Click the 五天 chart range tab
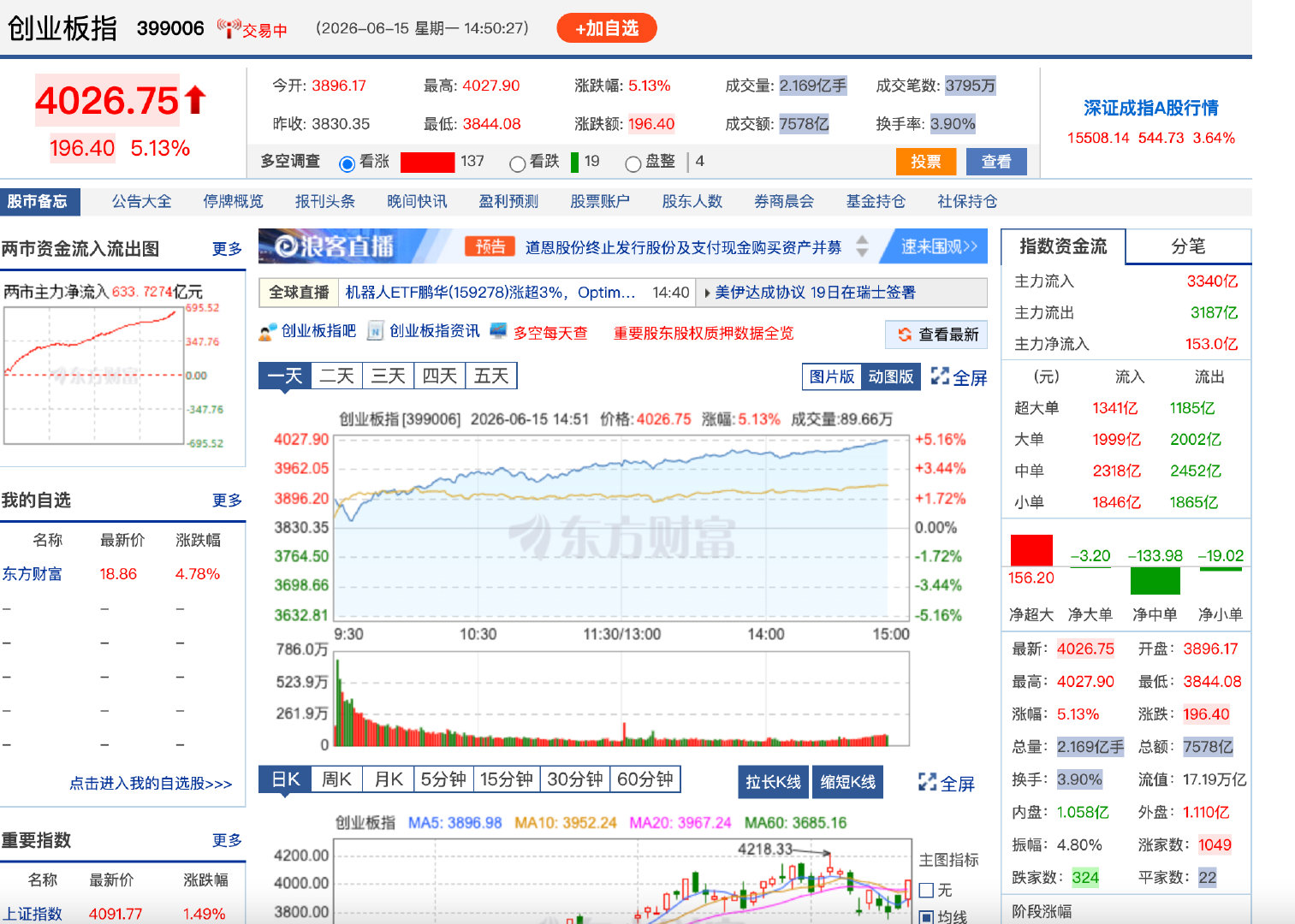Screen dimensions: 1295x924 491,376
